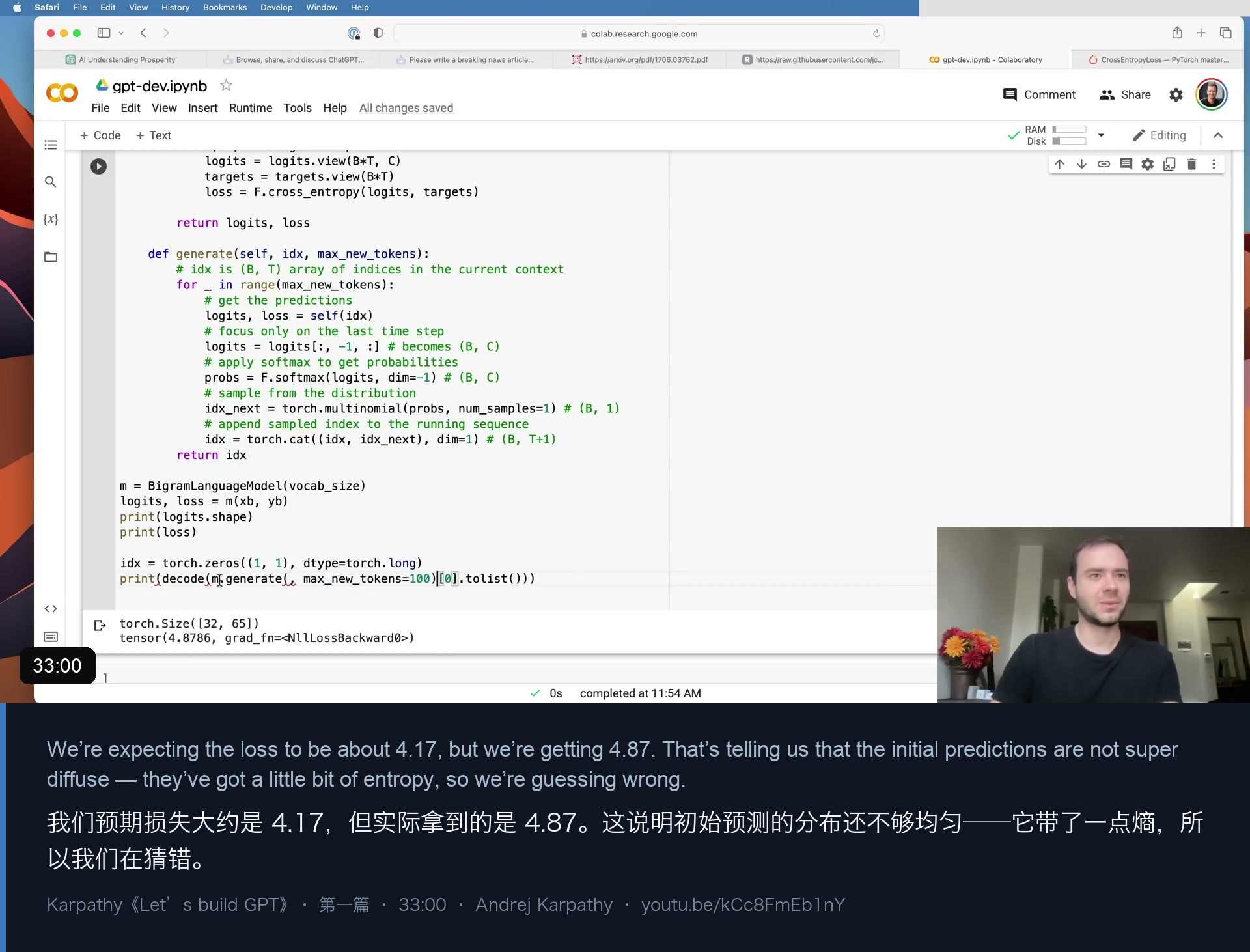Click the 'return idx' code line
Image resolution: width=1250 pixels, height=952 pixels.
point(212,455)
